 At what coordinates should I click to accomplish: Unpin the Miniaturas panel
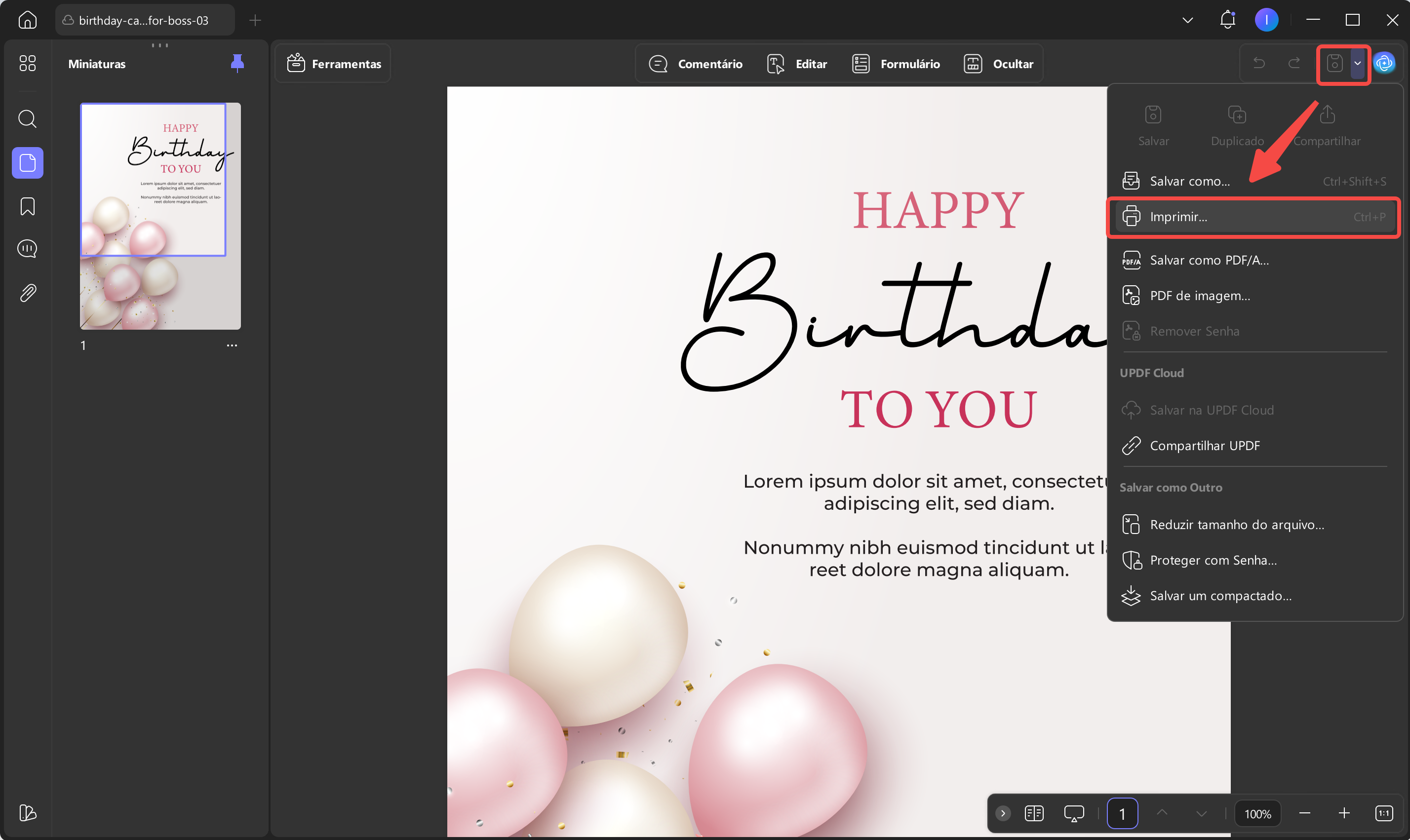237,63
